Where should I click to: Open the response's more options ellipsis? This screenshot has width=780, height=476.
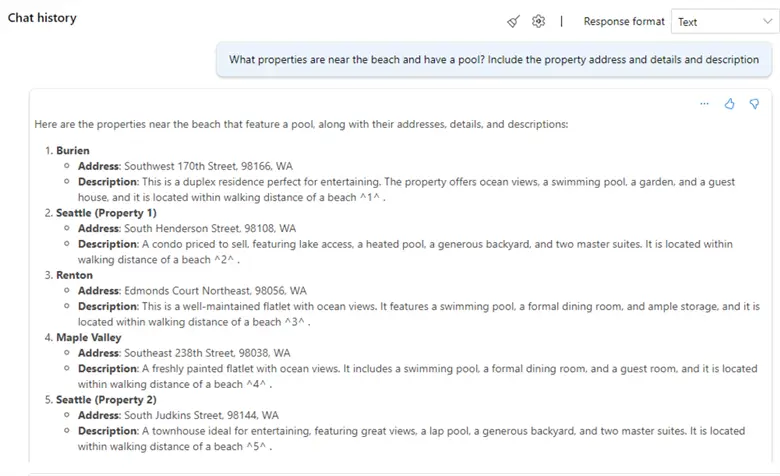point(704,104)
